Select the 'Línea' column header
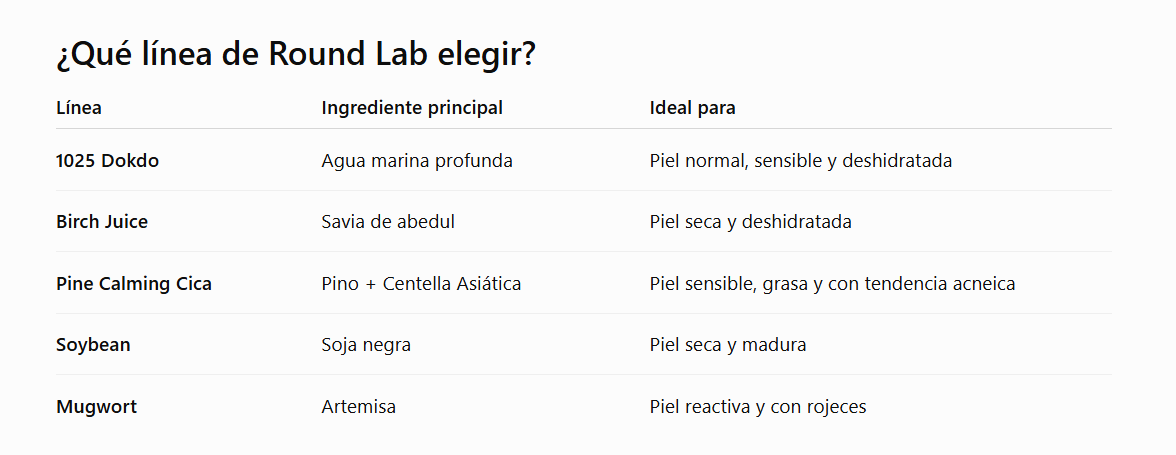 point(79,108)
